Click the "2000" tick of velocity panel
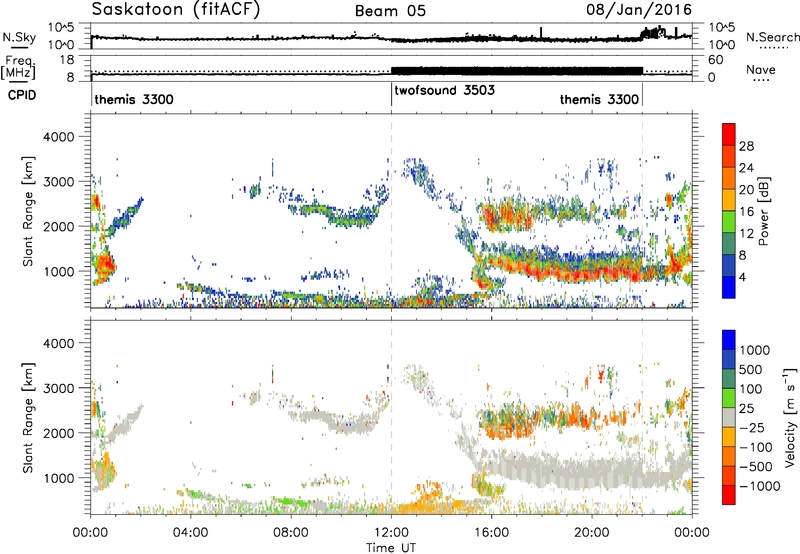The width and height of the screenshot is (800, 554). [x=58, y=433]
